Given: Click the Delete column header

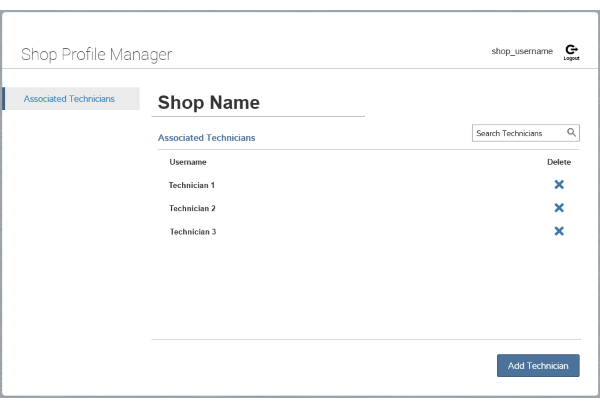Looking at the screenshot, I should click(x=559, y=162).
